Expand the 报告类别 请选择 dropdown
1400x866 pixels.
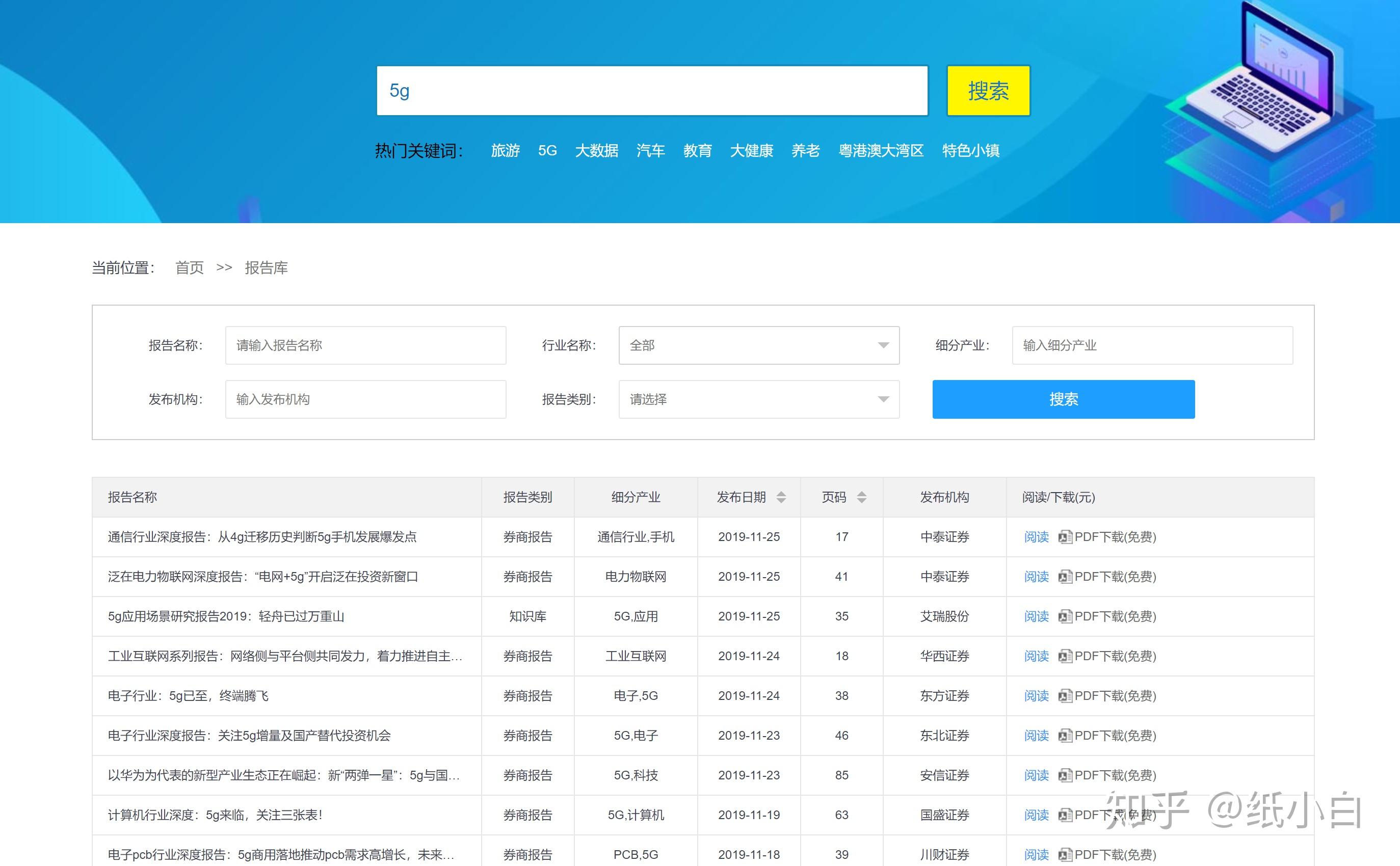(758, 399)
